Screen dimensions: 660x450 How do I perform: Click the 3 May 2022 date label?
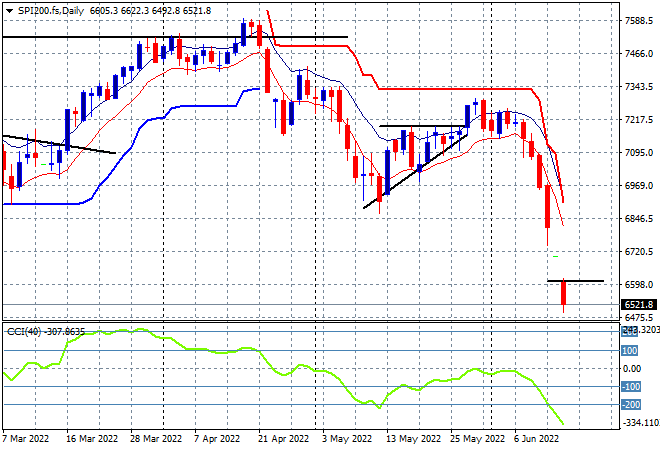point(347,439)
